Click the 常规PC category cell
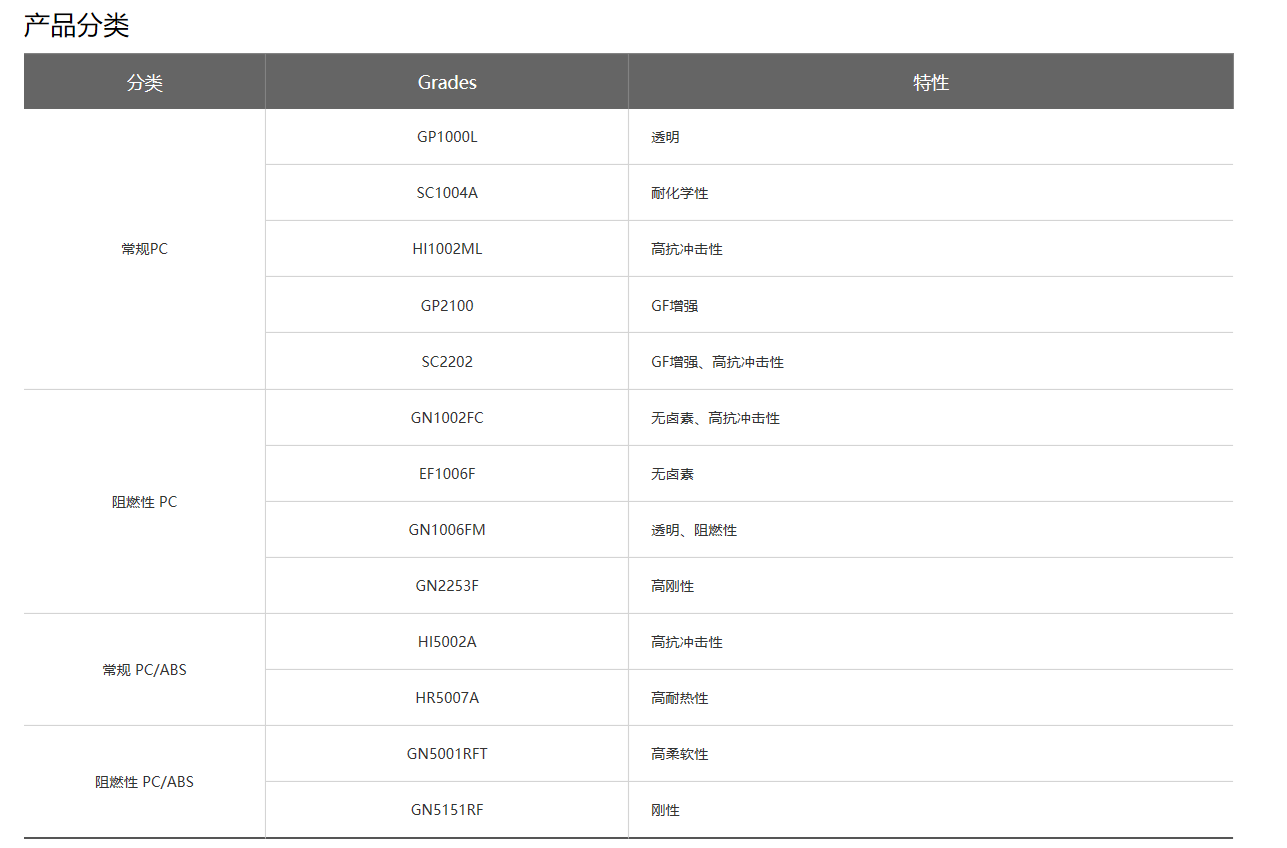Screen dimensions: 1287x848 pos(145,249)
